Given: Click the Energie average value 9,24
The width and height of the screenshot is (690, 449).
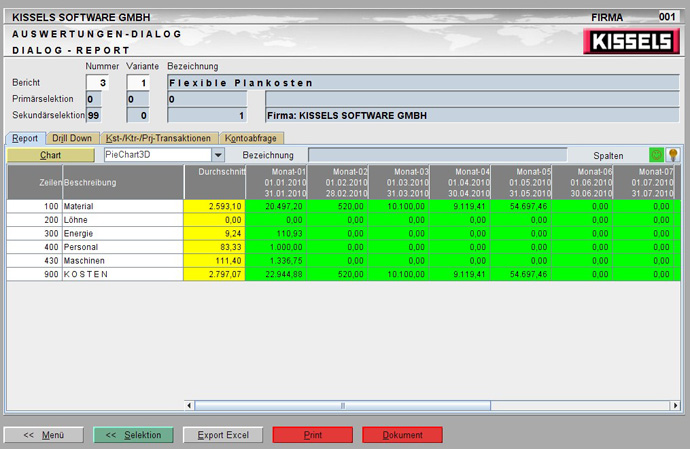Looking at the screenshot, I should point(215,233).
